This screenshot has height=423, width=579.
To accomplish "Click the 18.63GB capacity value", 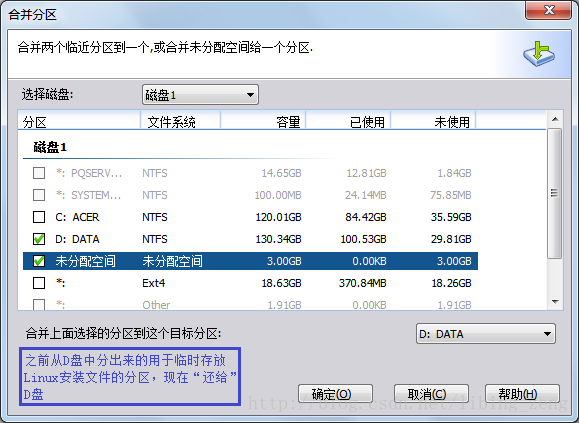I will (x=281, y=283).
